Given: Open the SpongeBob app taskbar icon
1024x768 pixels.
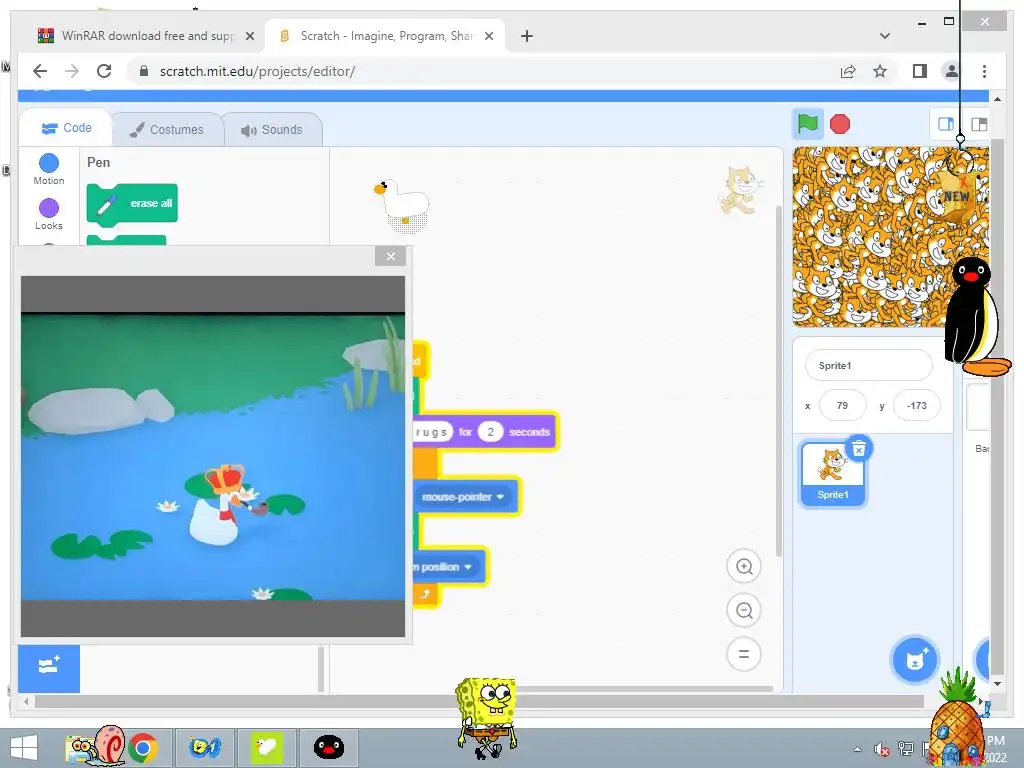Looking at the screenshot, I should pyautogui.click(x=204, y=747).
